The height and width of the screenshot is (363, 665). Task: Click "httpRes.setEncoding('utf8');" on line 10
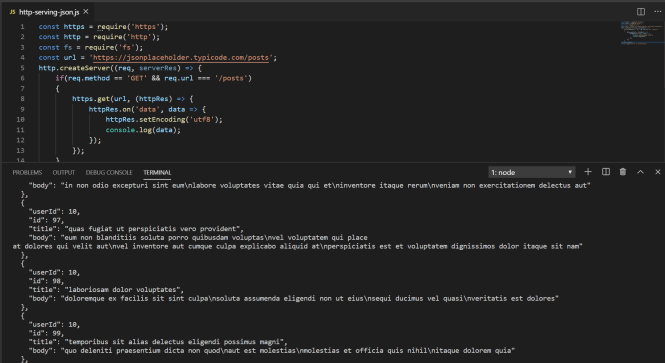tap(164, 120)
